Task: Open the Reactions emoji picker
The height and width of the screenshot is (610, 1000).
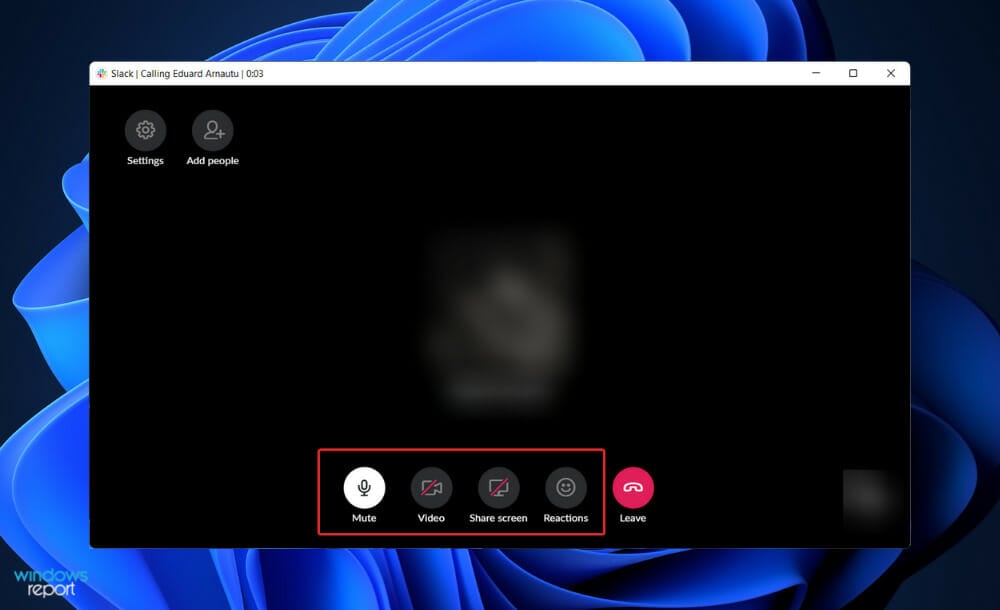Action: tap(566, 487)
